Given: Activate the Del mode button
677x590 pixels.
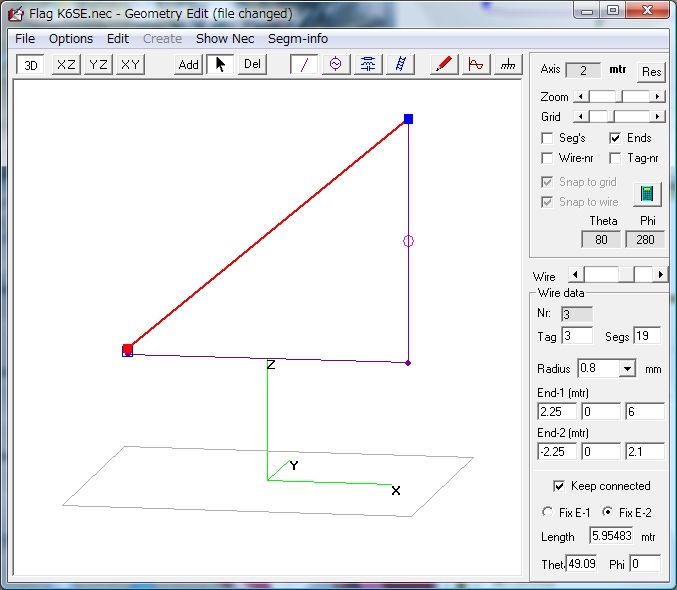Looking at the screenshot, I should click(x=252, y=65).
